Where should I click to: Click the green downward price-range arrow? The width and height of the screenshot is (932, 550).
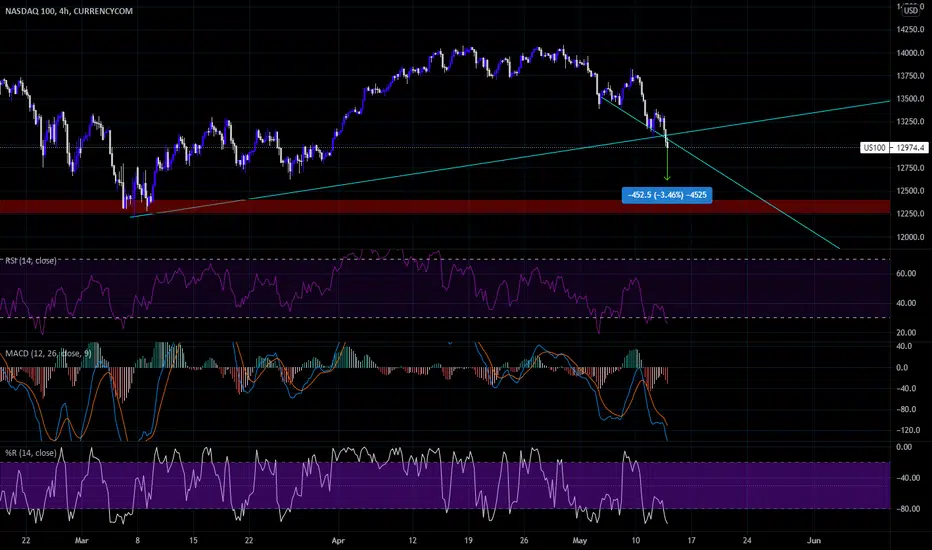667,161
